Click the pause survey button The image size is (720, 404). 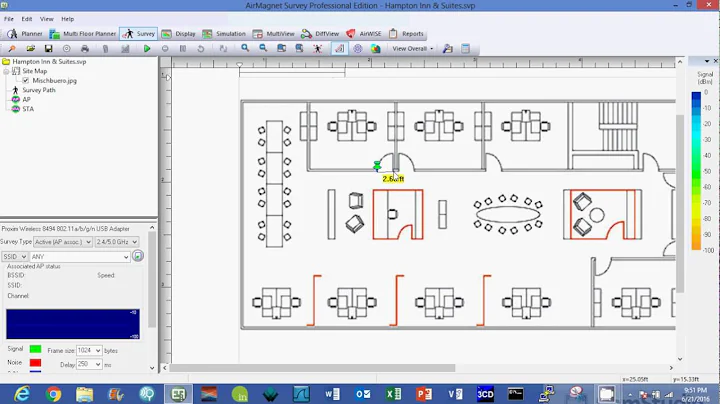pos(183,48)
